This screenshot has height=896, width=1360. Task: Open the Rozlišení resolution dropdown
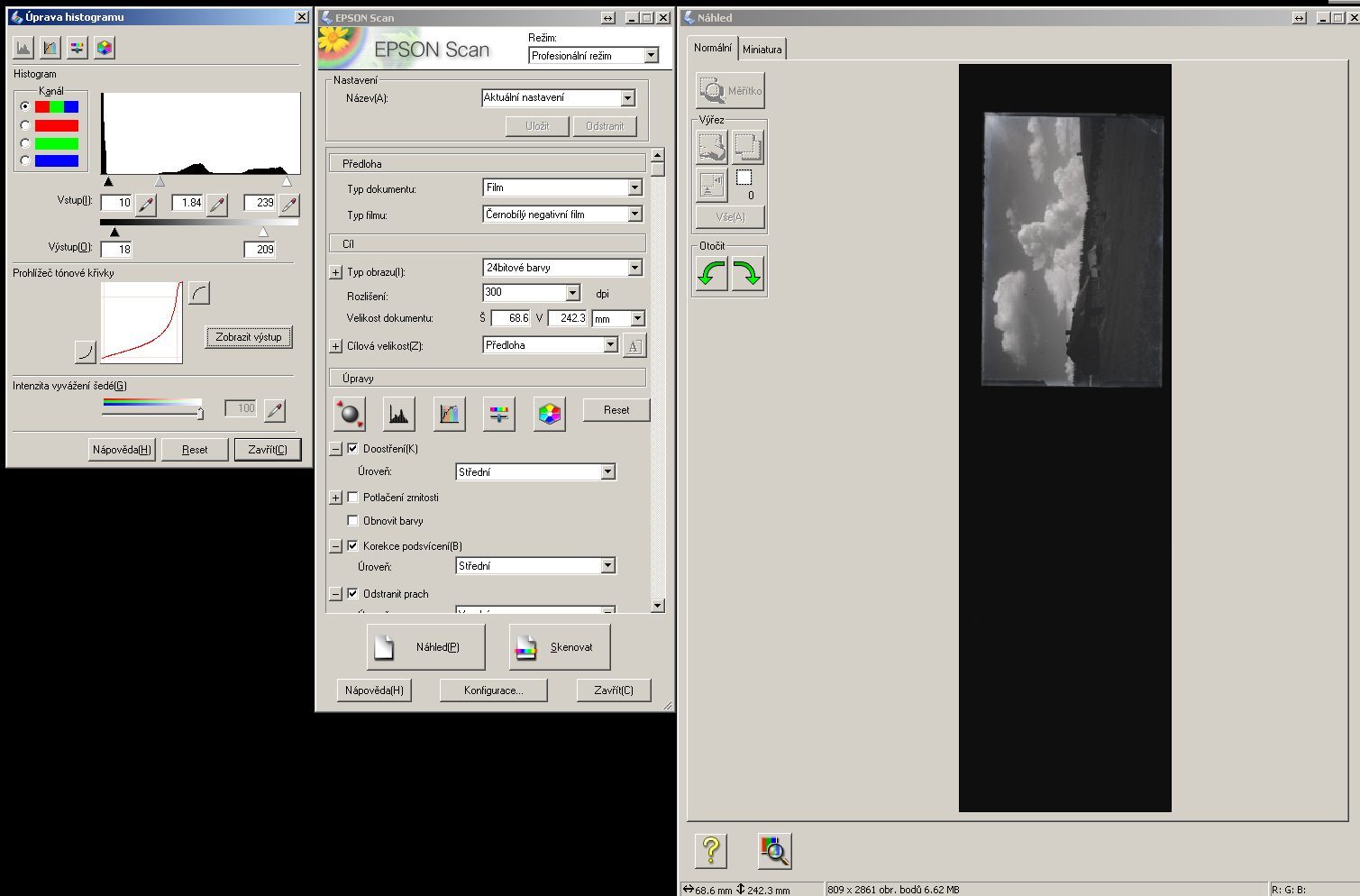tap(572, 293)
